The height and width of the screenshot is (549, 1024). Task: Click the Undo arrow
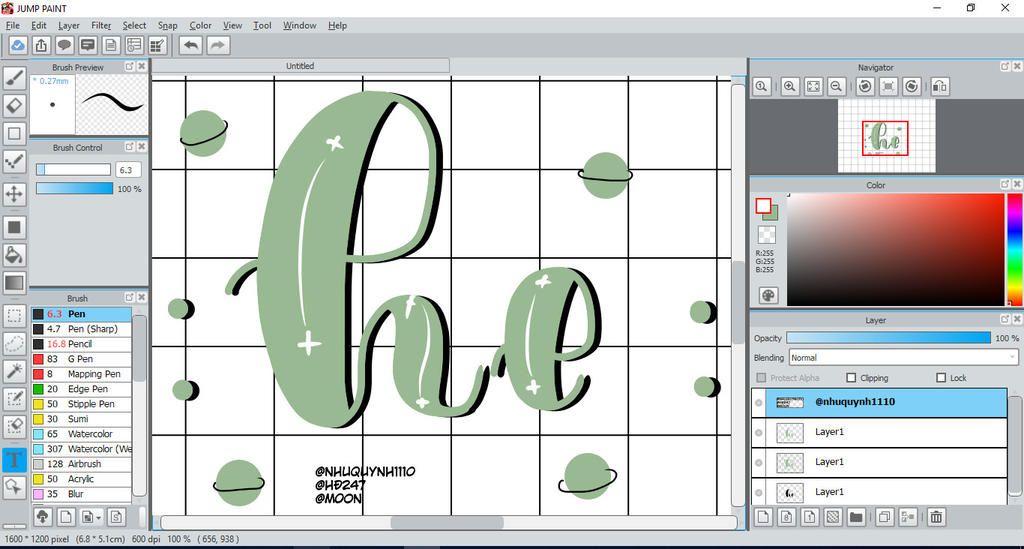tap(191, 45)
